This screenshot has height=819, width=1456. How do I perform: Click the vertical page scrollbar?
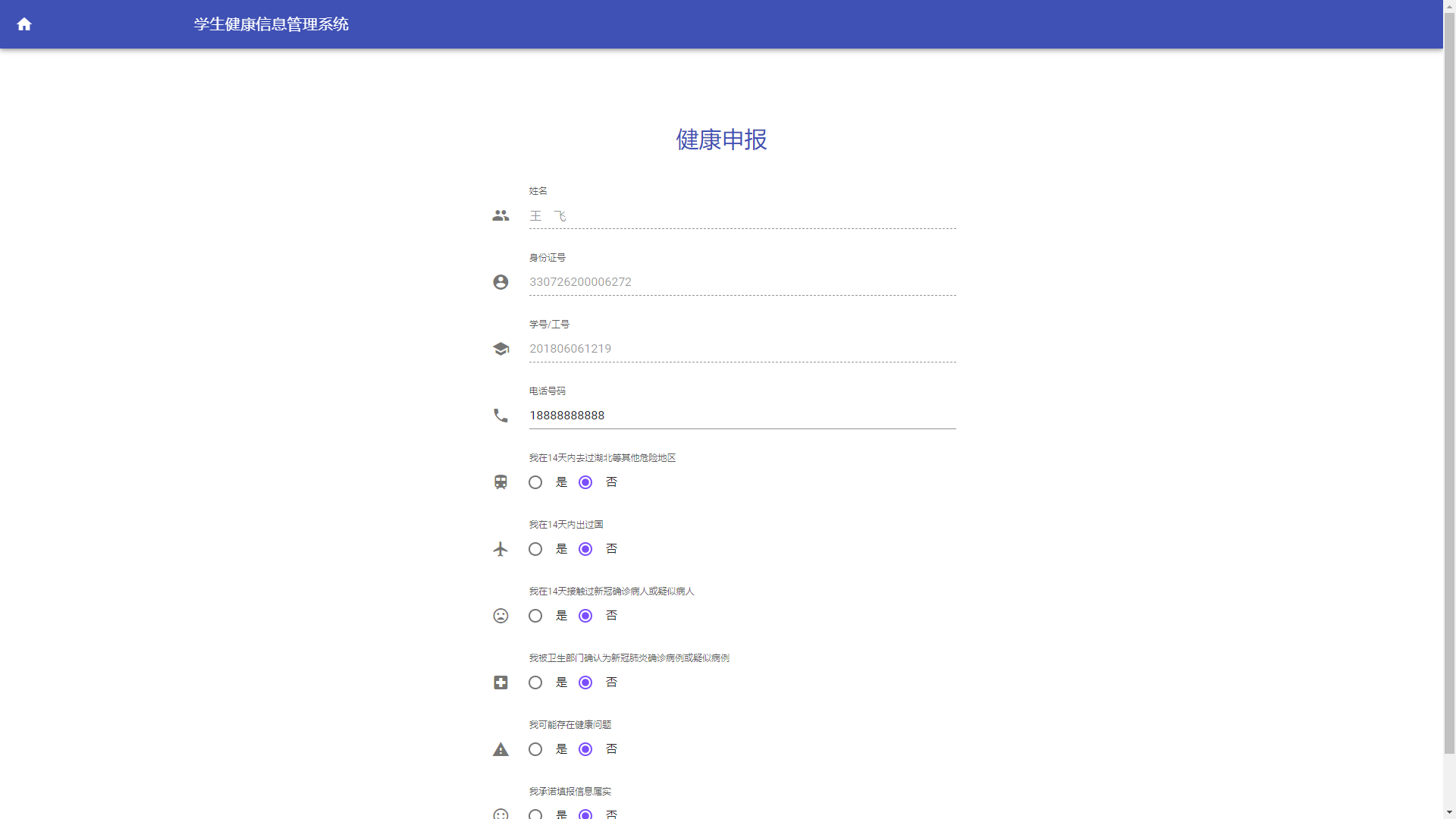(x=1449, y=379)
